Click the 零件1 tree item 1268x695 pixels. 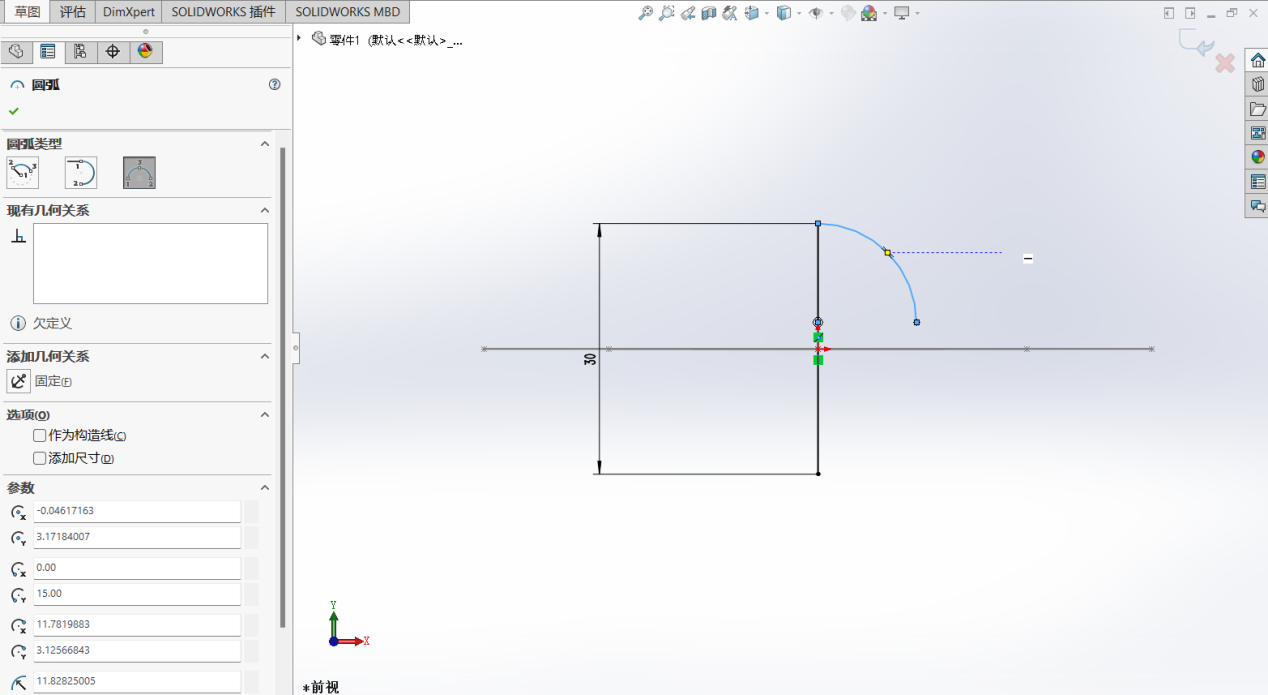click(388, 40)
